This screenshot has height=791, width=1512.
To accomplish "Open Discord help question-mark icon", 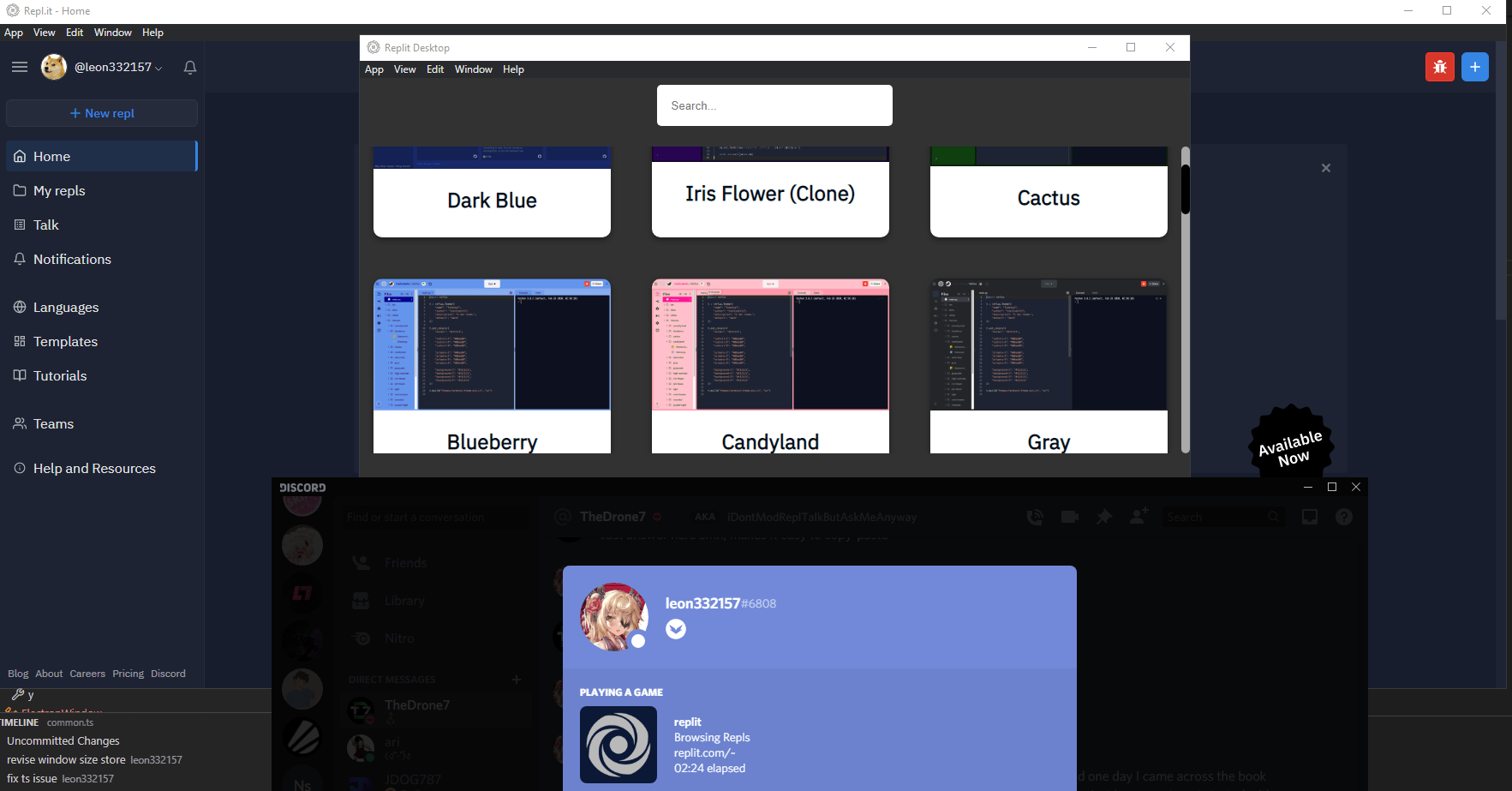I will [1344, 517].
